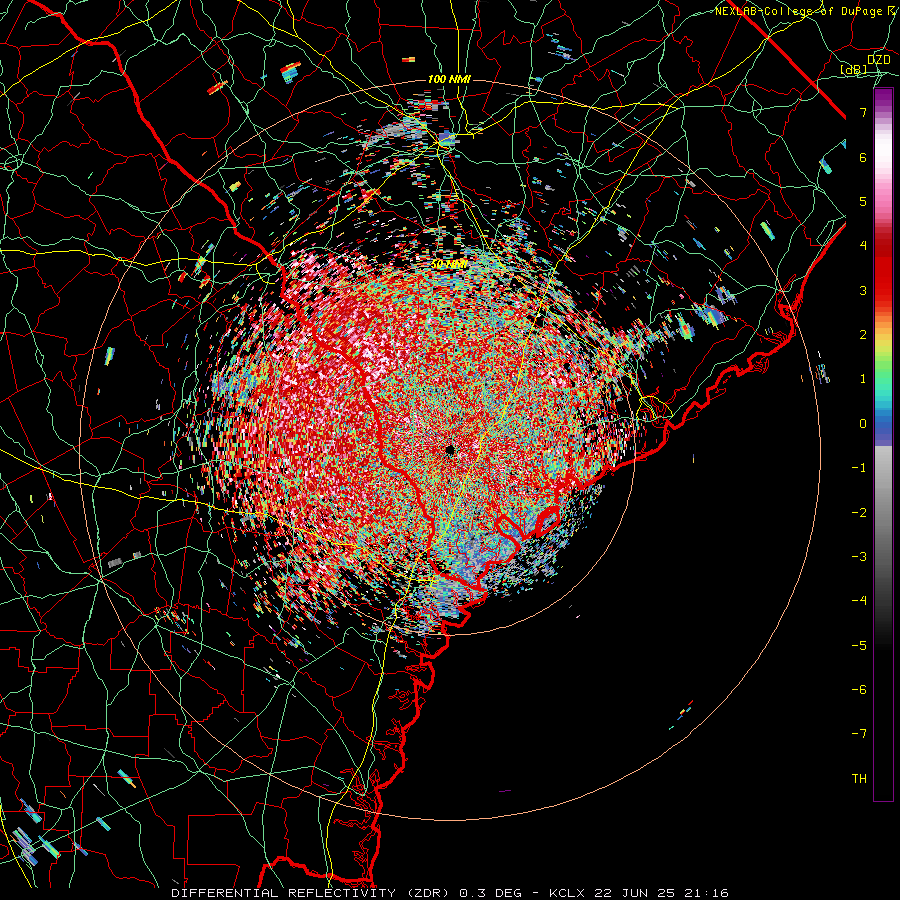Click the 50 NMI range ring label
This screenshot has width=900, height=900.
[449, 264]
